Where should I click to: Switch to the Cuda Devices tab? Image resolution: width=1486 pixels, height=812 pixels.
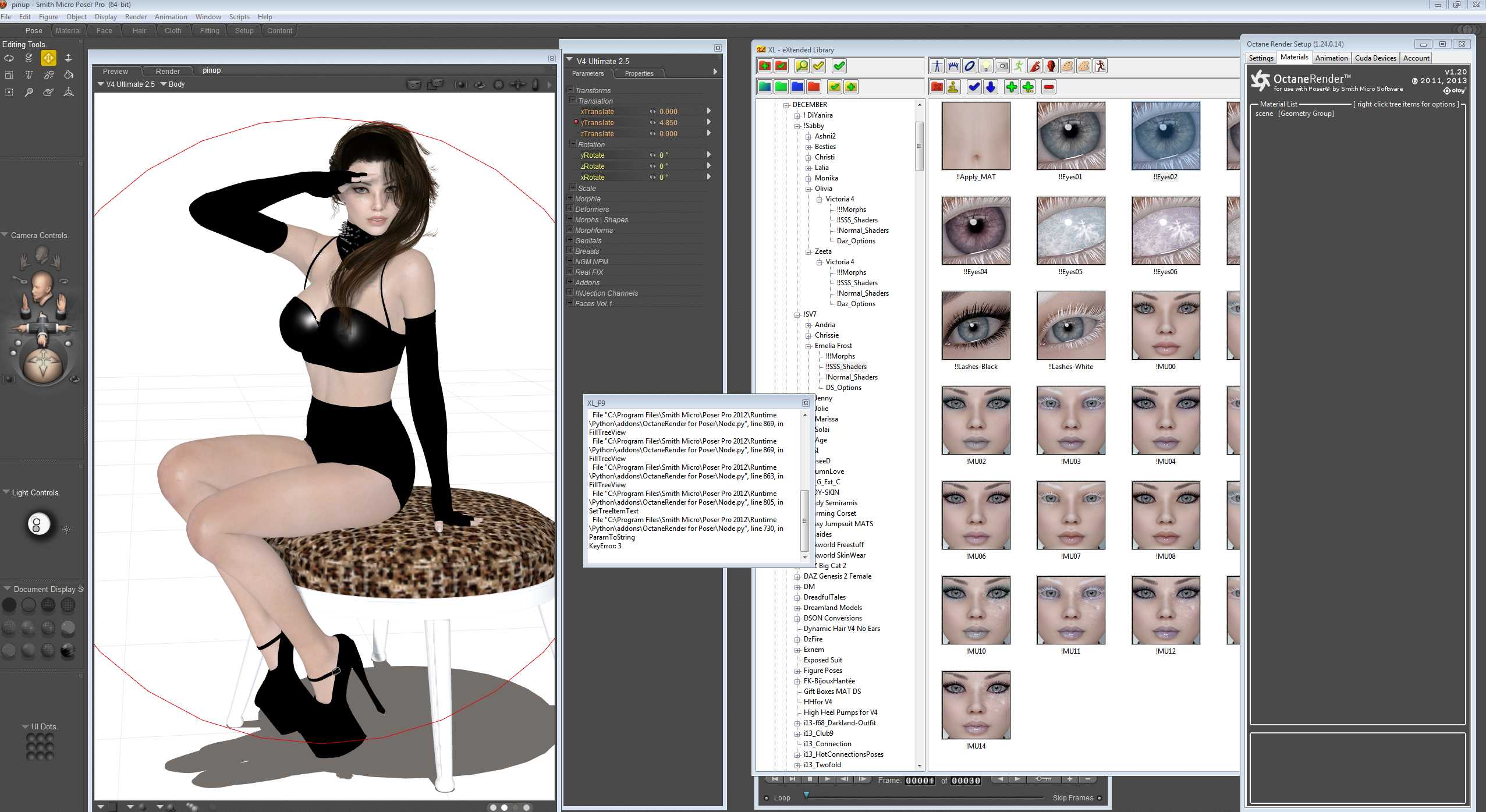point(1375,58)
